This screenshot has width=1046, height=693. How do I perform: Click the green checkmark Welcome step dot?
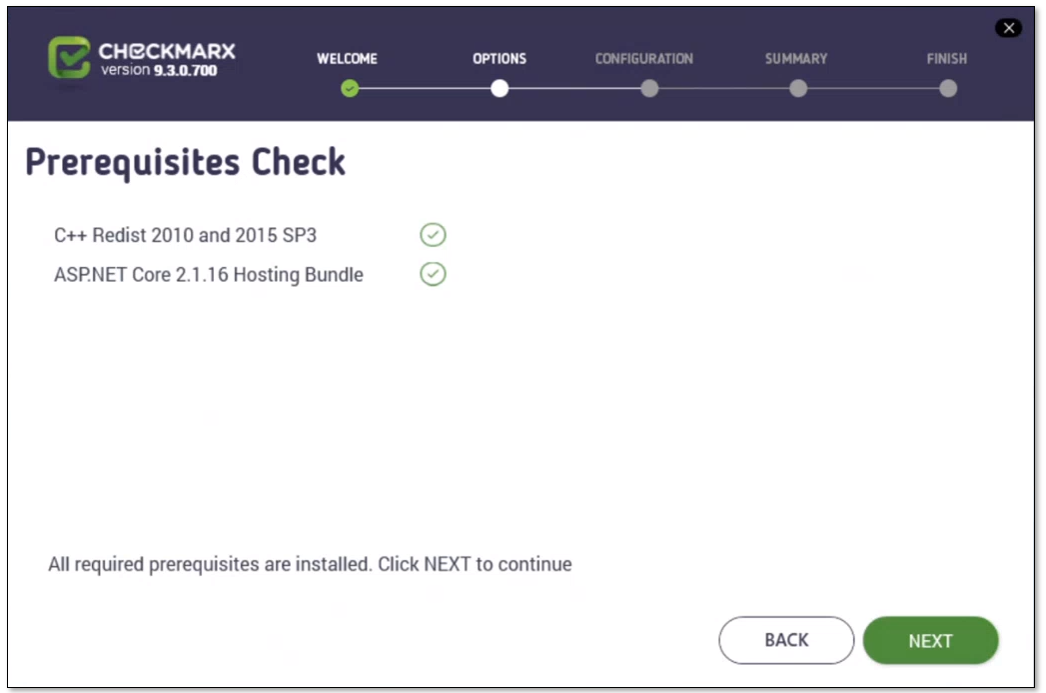pos(349,89)
